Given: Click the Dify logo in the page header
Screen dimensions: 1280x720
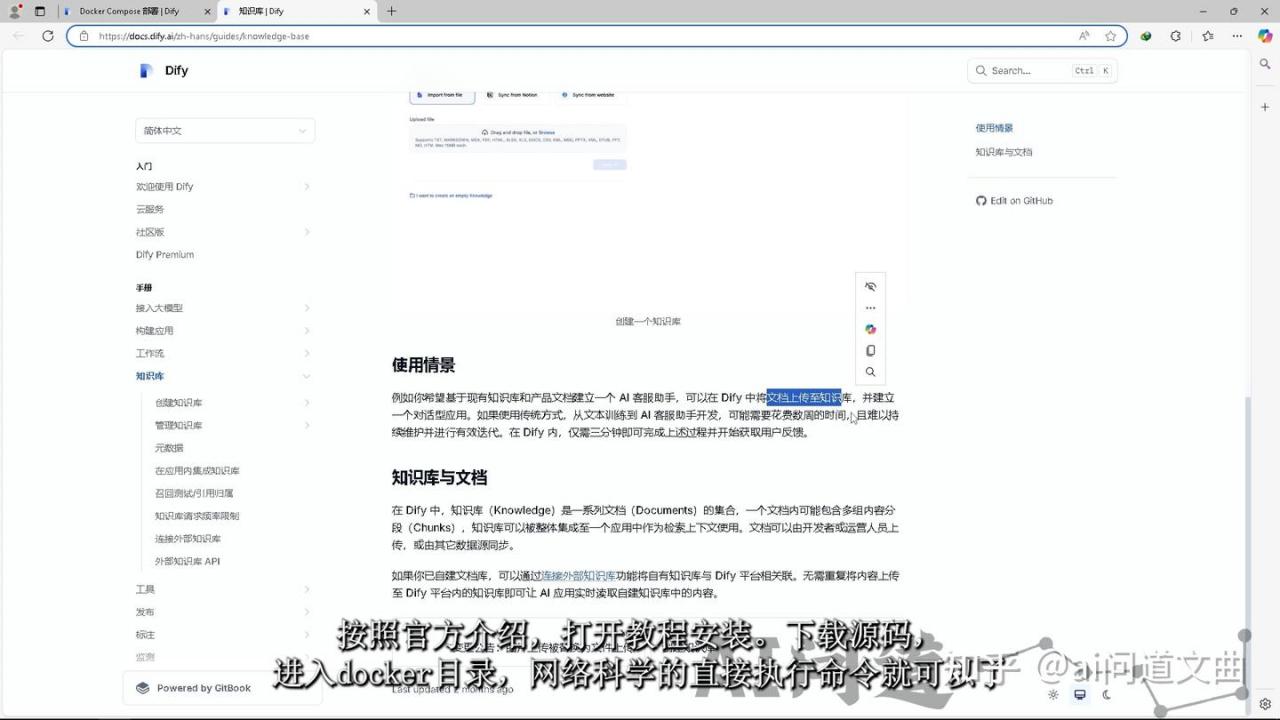Looking at the screenshot, I should [164, 71].
